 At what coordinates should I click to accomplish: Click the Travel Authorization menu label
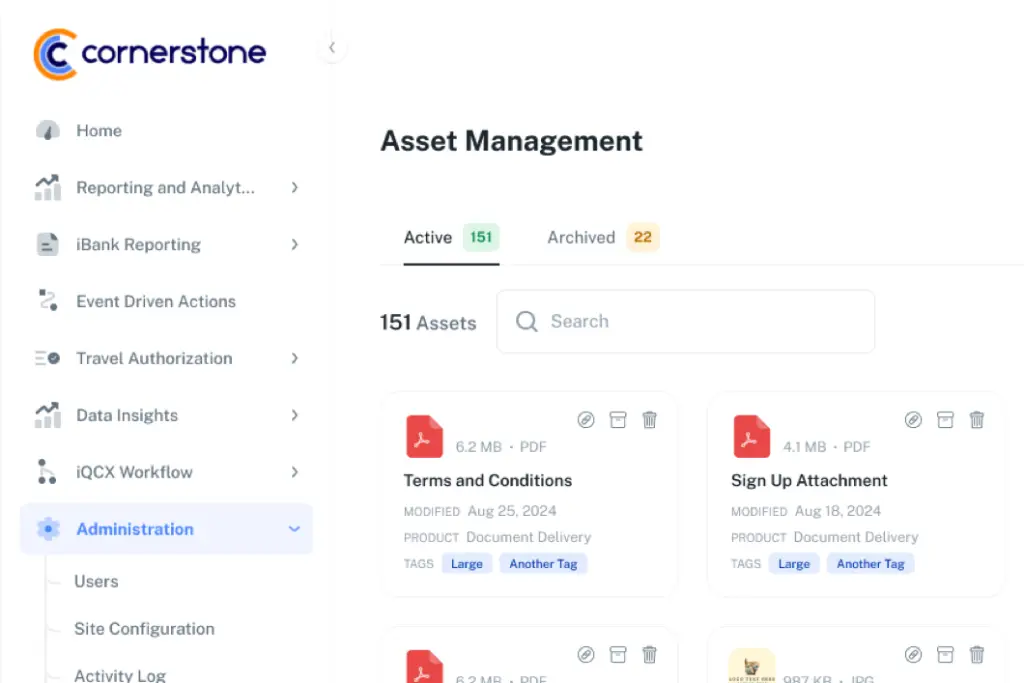coord(154,358)
